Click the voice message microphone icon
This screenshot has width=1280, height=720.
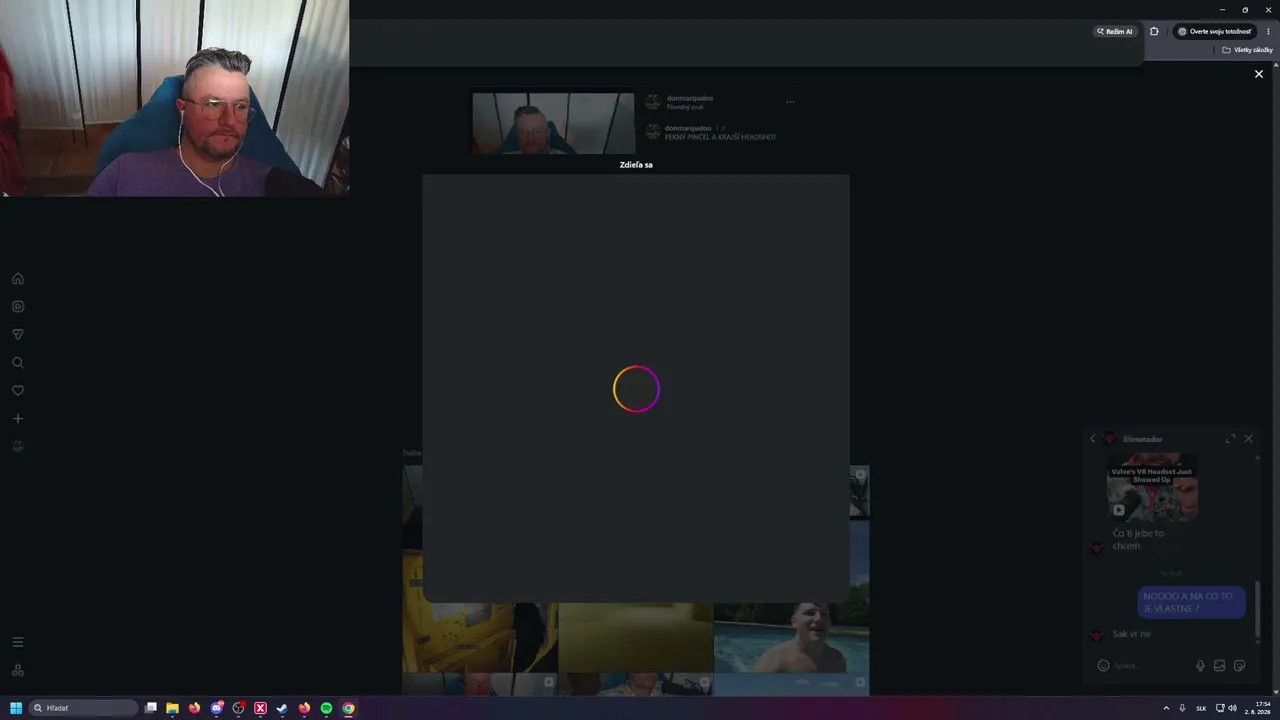(1201, 666)
